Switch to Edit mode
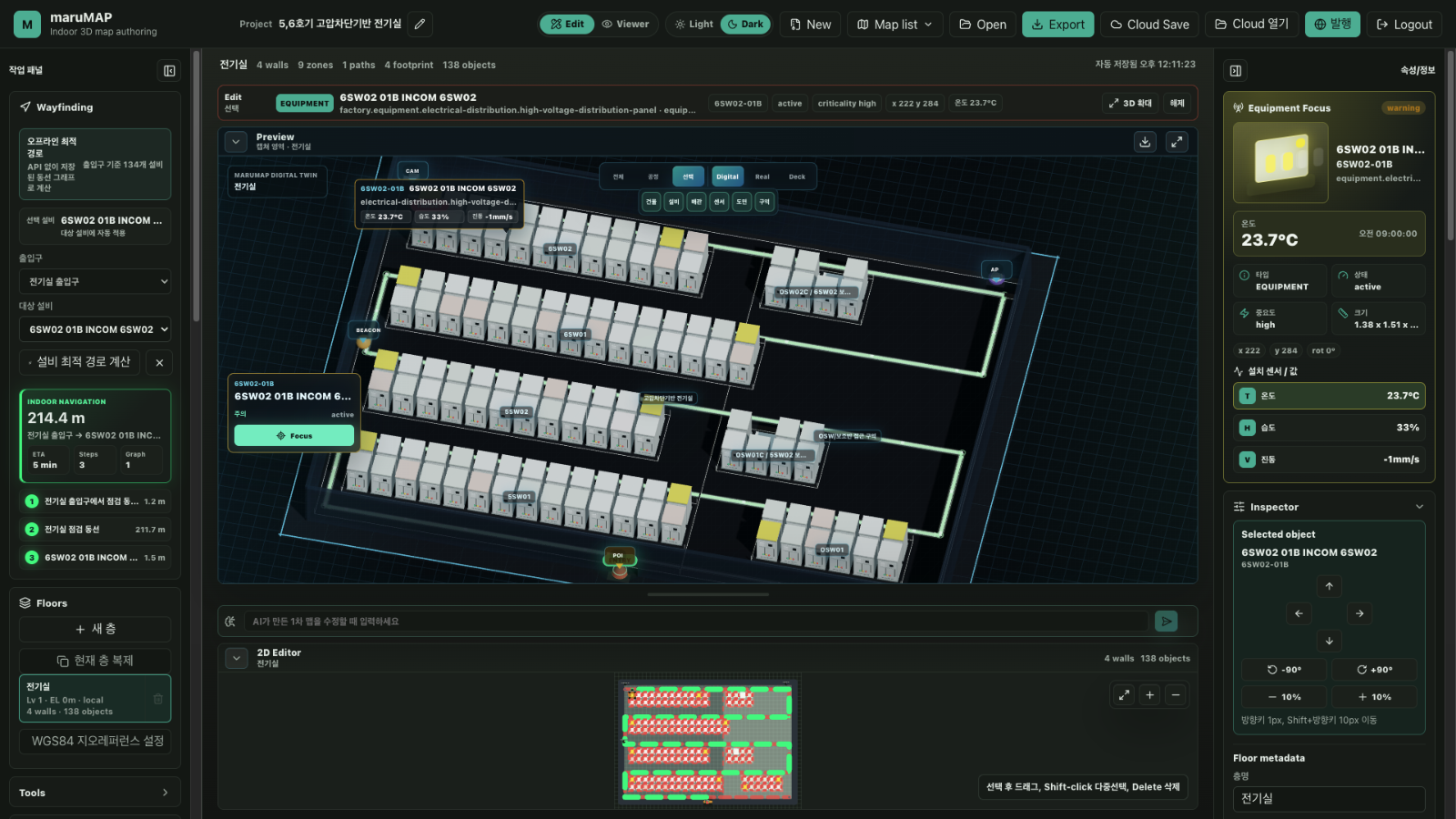Screen dimensions: 1456x819 point(567,25)
